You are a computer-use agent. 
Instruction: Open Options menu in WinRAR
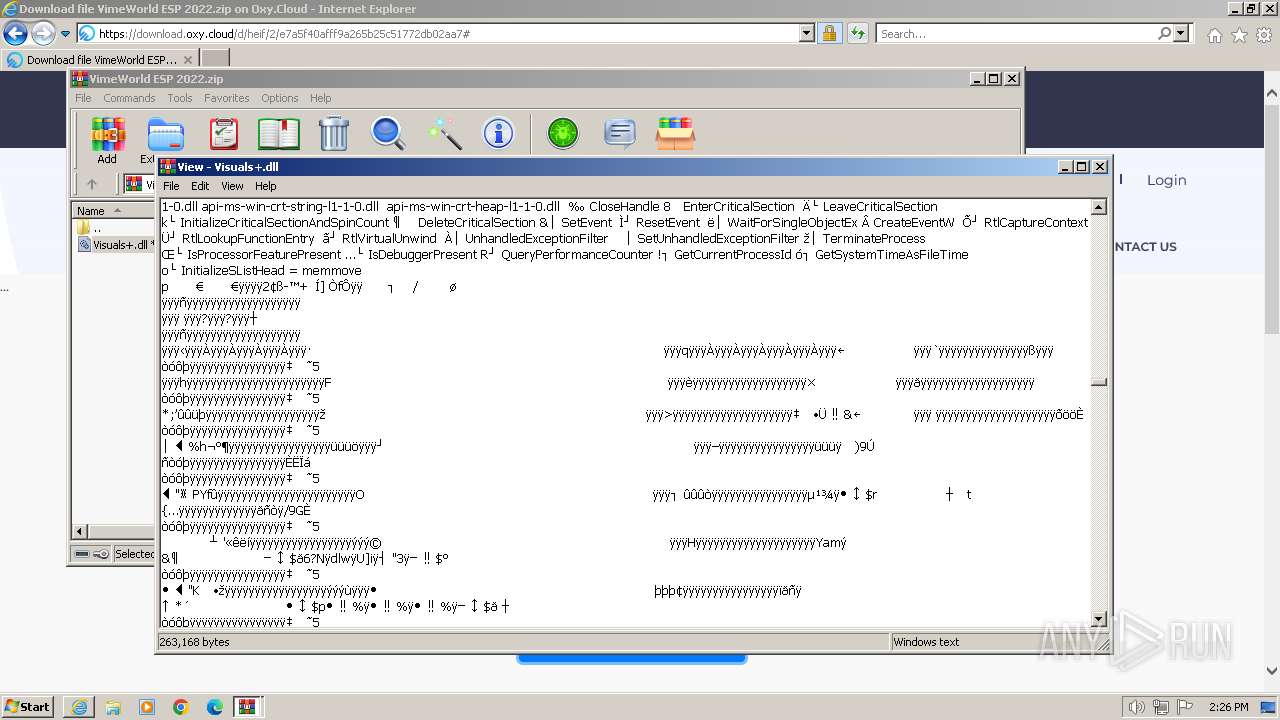coord(280,98)
